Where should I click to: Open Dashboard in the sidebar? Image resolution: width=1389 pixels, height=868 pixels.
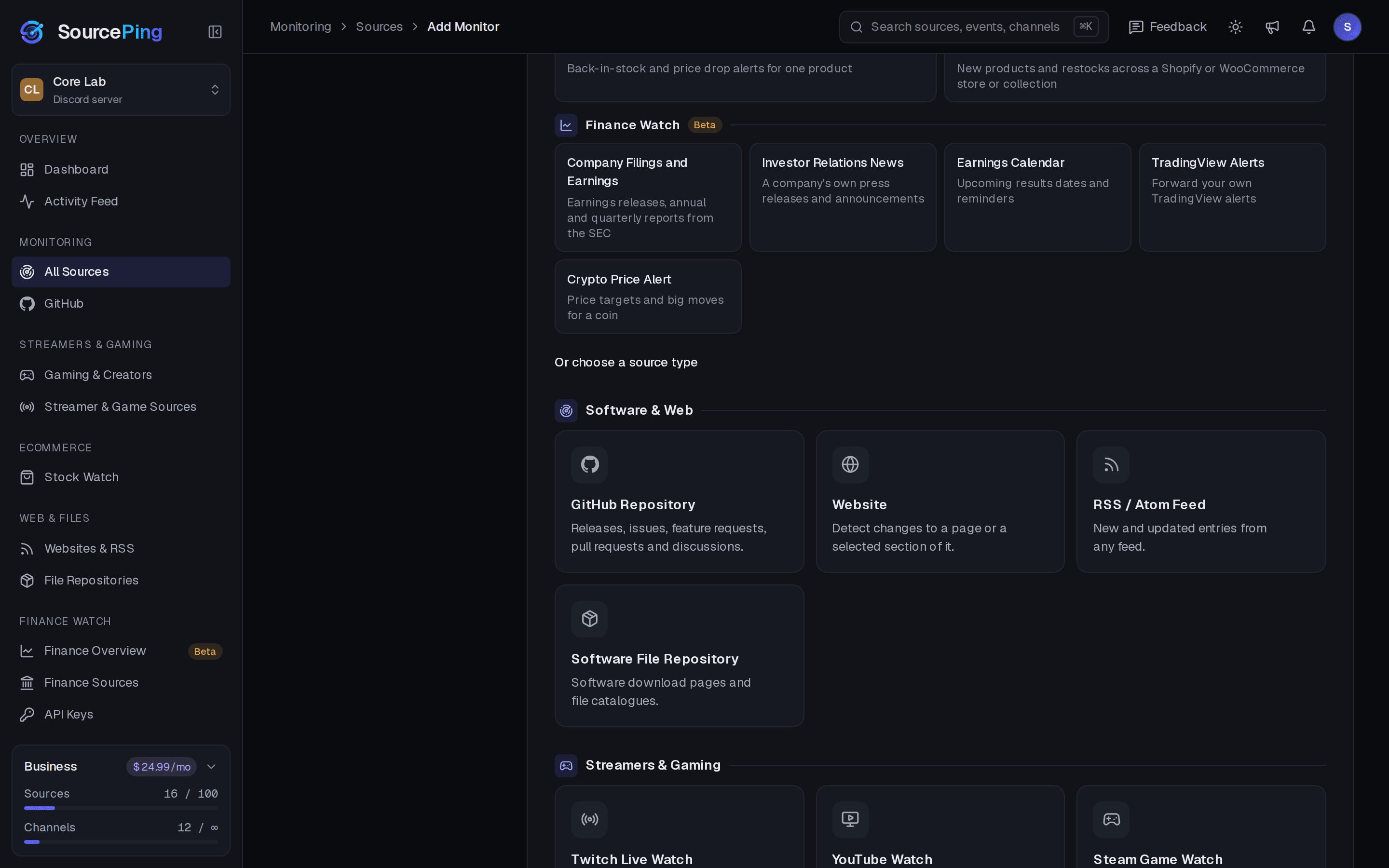click(x=121, y=169)
